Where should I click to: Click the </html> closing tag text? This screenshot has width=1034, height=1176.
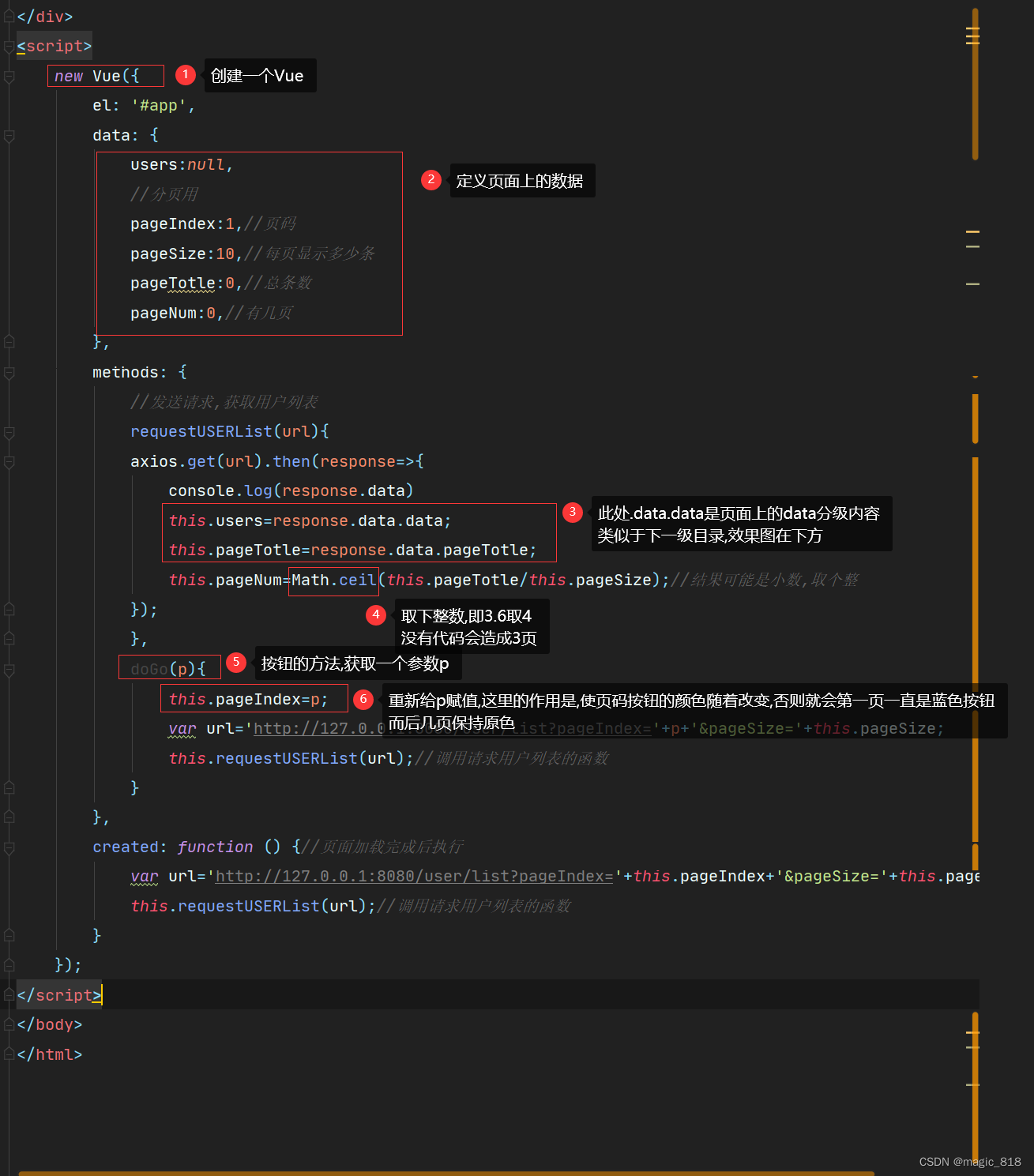(x=50, y=1054)
